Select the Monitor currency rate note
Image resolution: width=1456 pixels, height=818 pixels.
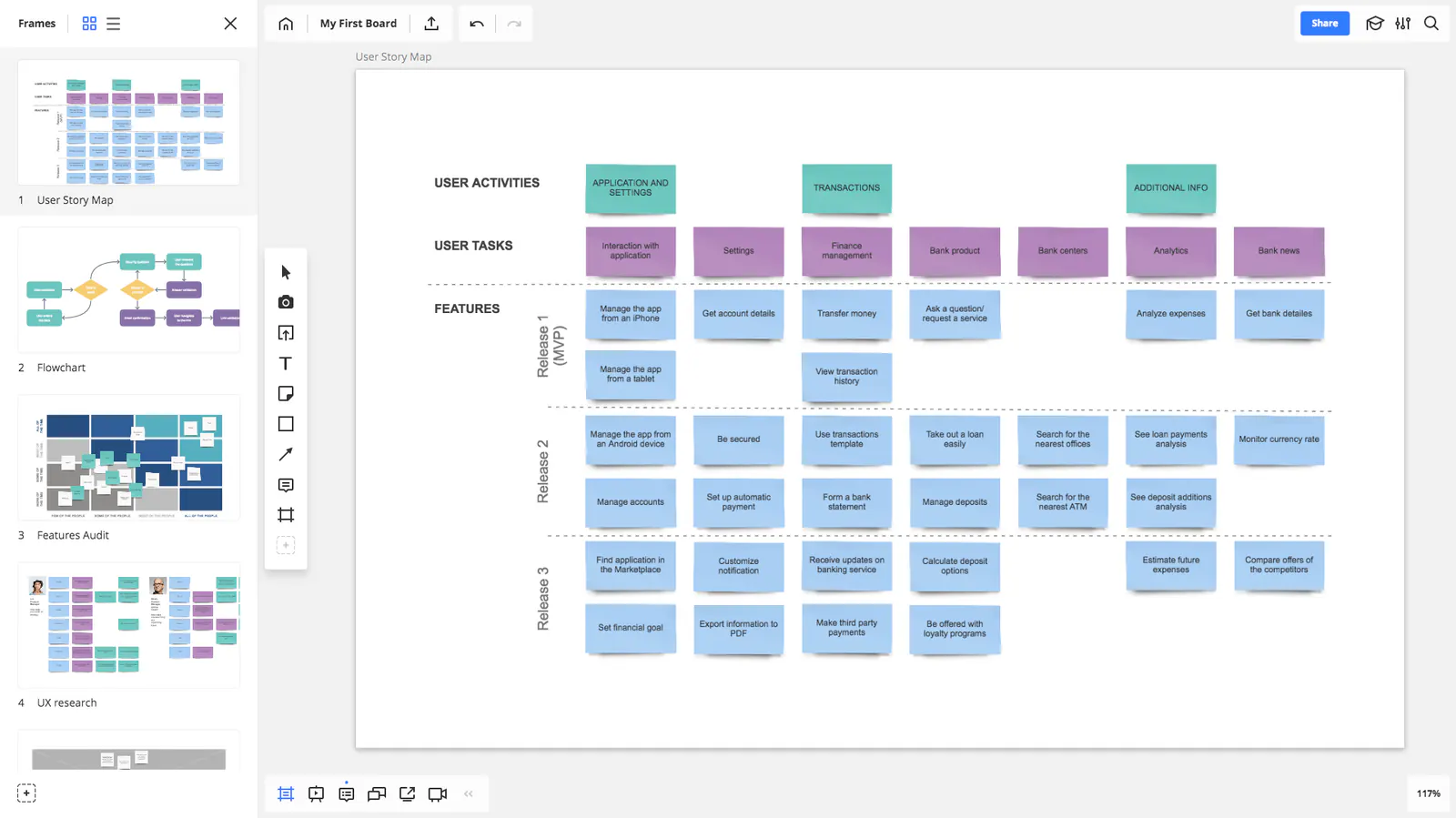[1279, 439]
